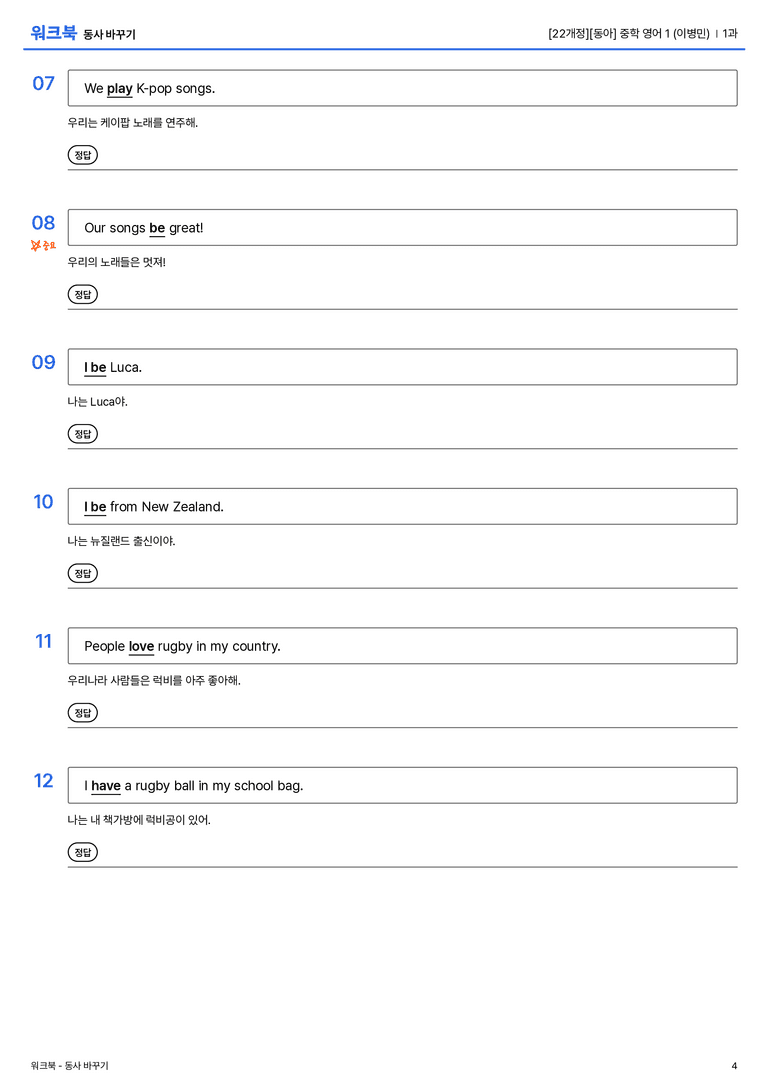Click the textbook info header at top right
Viewport: 768px width, 1087px height.
coord(643,33)
